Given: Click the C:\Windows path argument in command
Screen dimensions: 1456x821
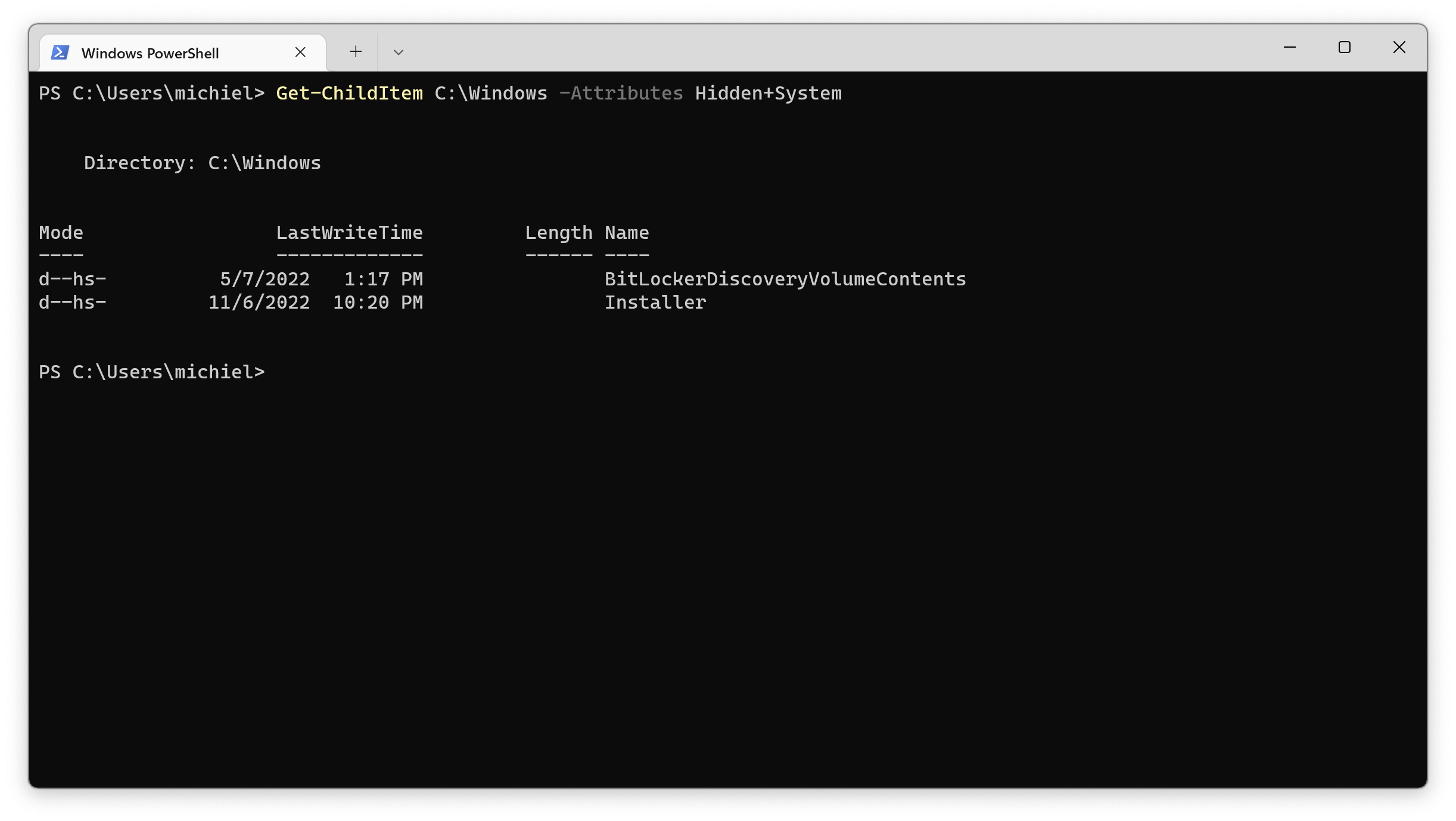Looking at the screenshot, I should pyautogui.click(x=491, y=94).
